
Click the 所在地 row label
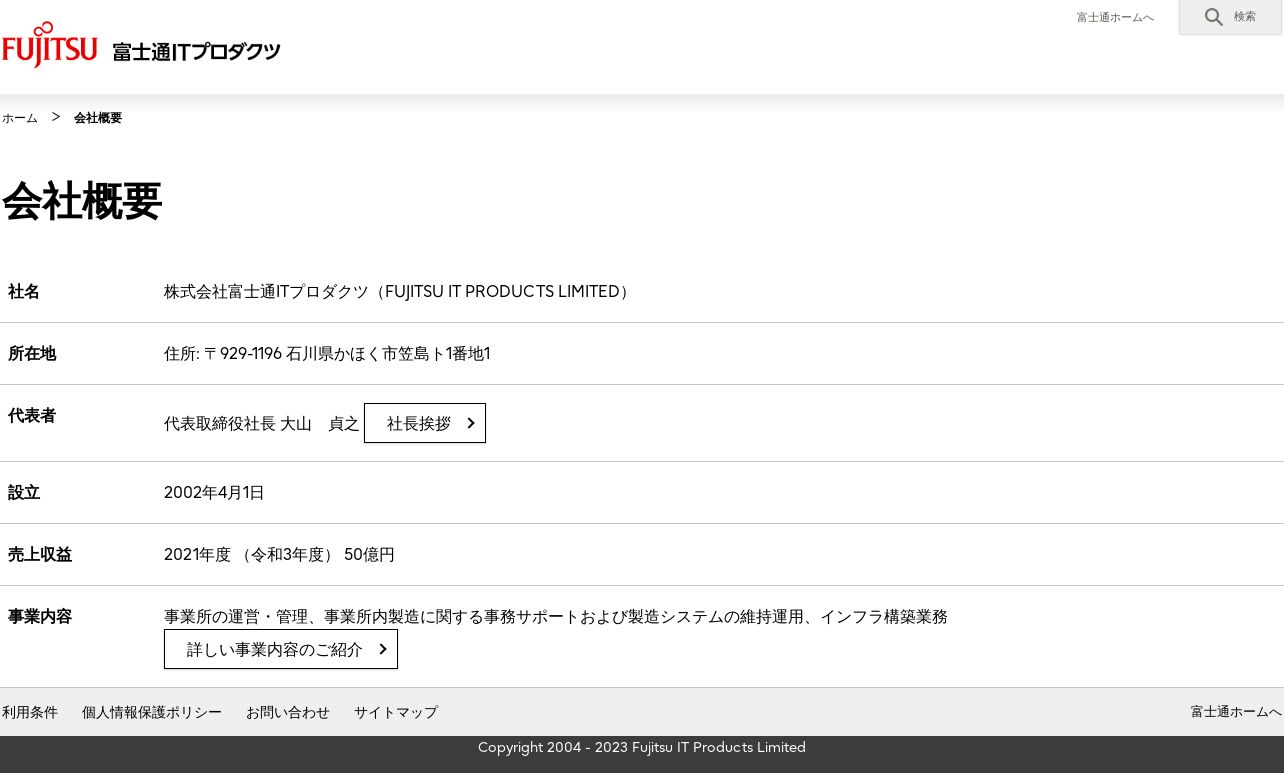pos(32,354)
